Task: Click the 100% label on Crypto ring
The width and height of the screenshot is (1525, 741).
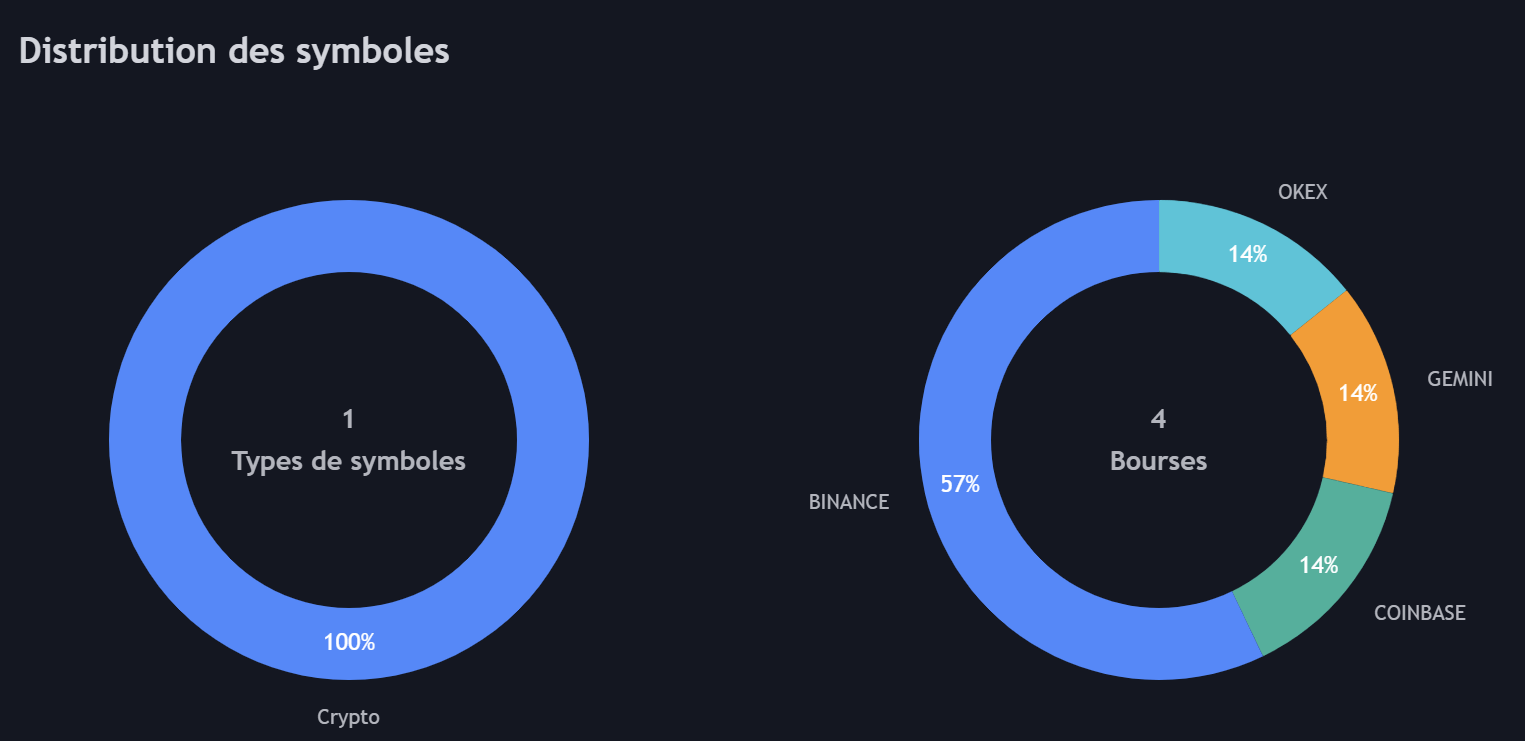Action: coord(349,642)
